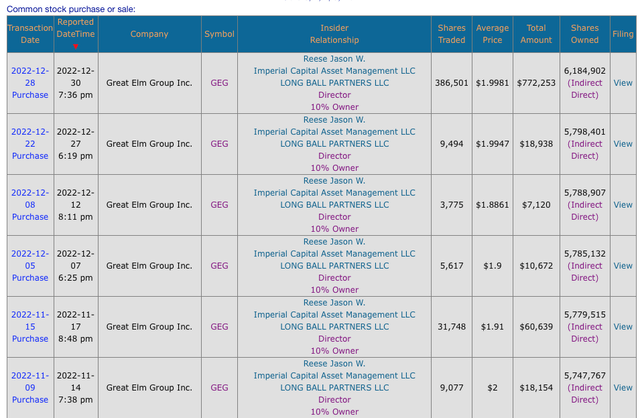
Task: View filing for the 9,494 shares purchase
Action: (623, 144)
